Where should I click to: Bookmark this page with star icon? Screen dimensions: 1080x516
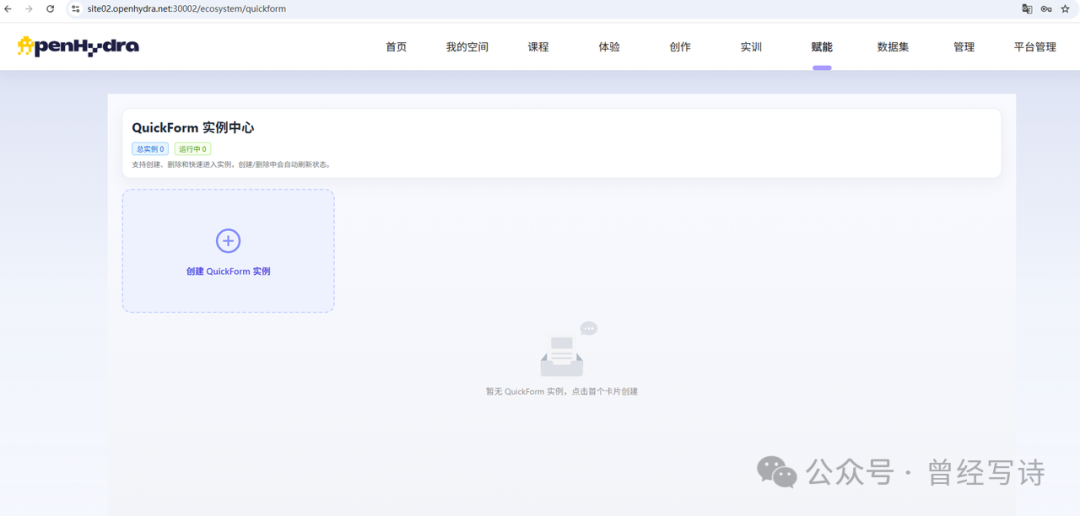coord(1066,9)
